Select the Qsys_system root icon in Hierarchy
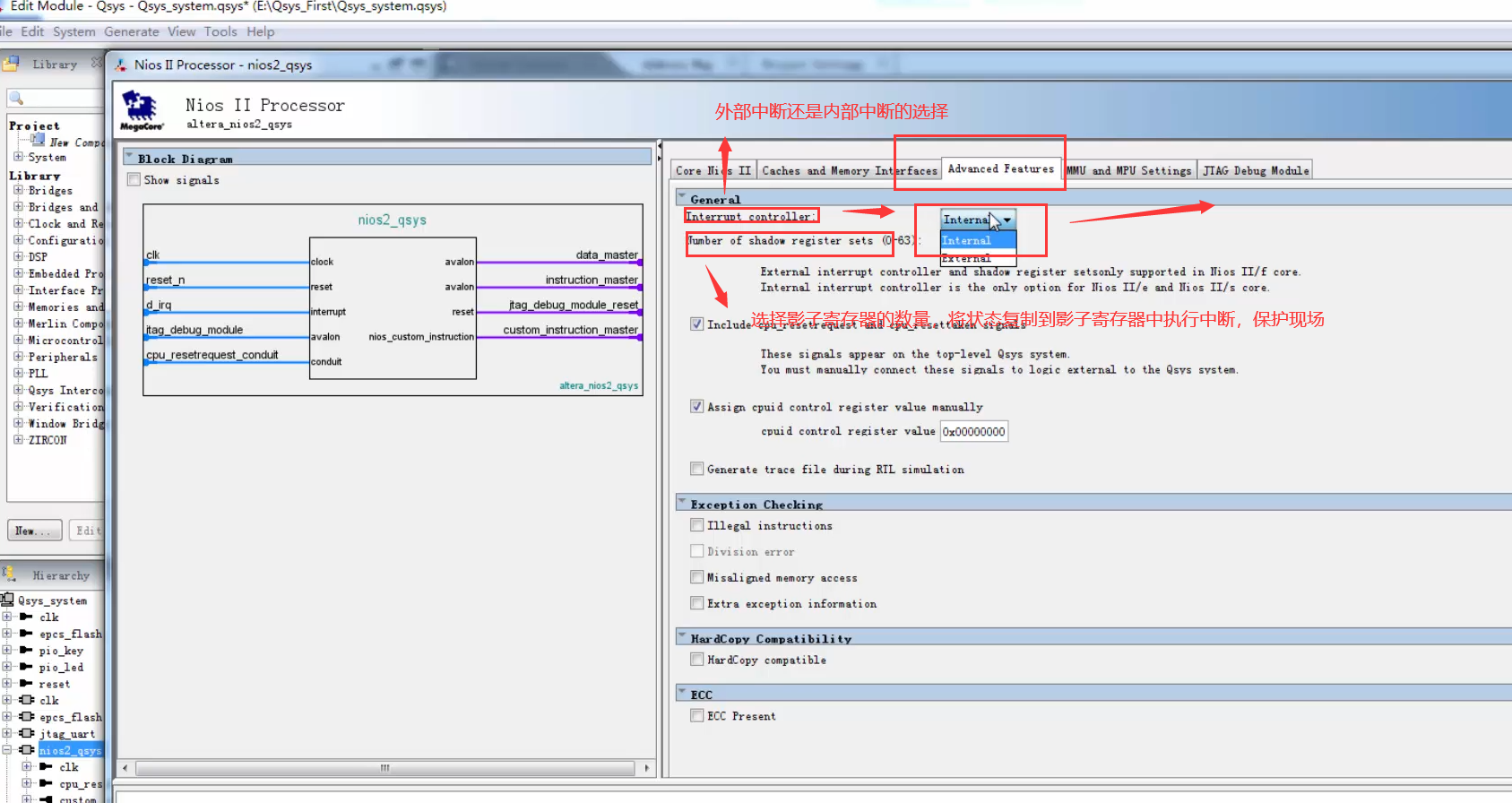Image resolution: width=1512 pixels, height=803 pixels. coord(8,600)
